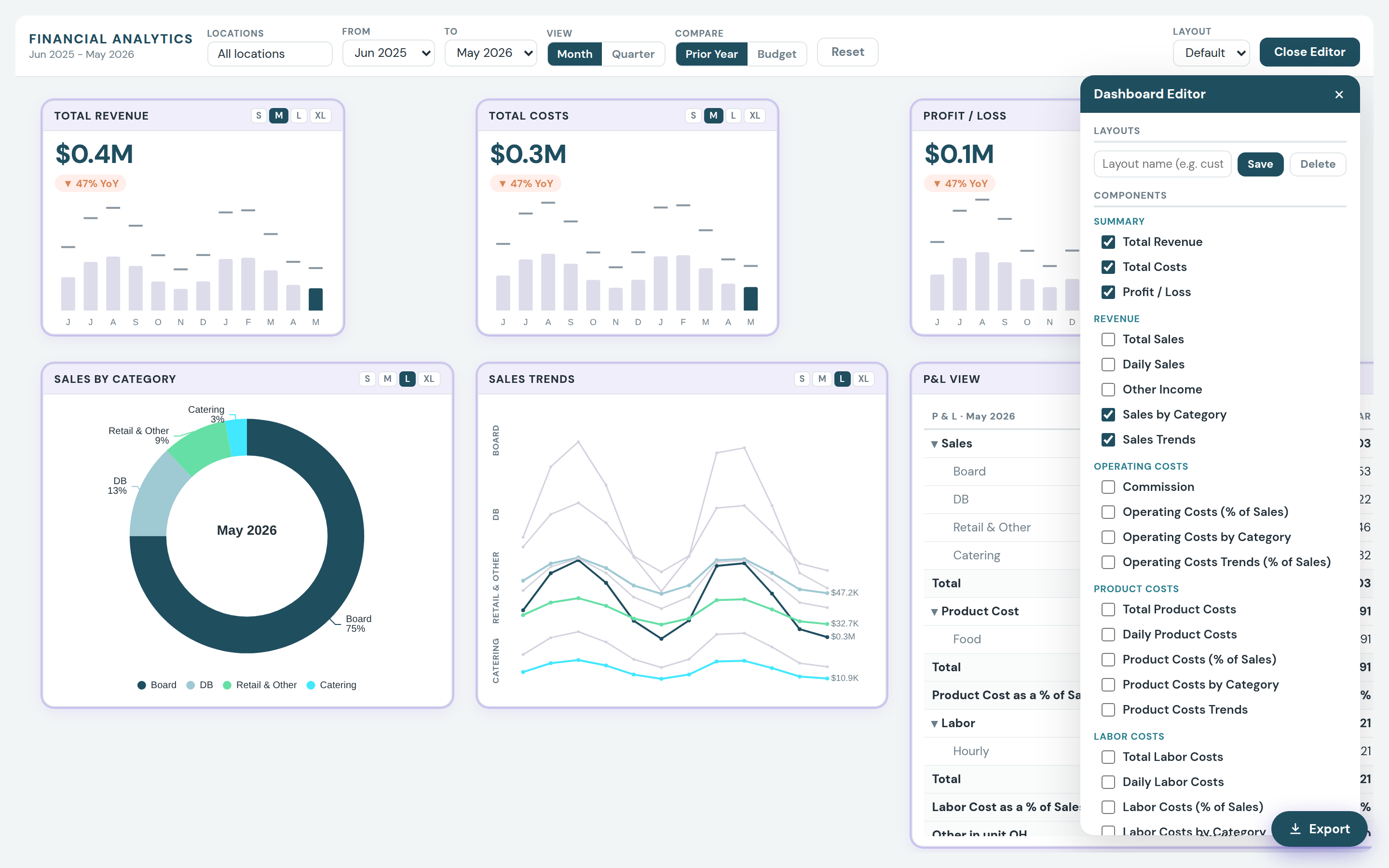
Task: Click the 47% YoY badge on Total Costs
Action: pos(526,184)
